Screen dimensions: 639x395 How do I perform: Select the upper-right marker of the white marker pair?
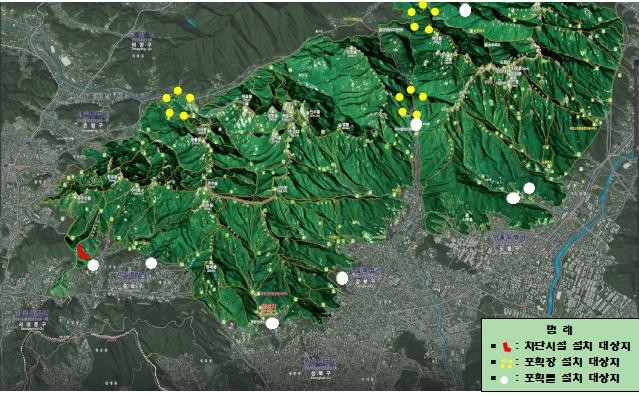tap(529, 188)
